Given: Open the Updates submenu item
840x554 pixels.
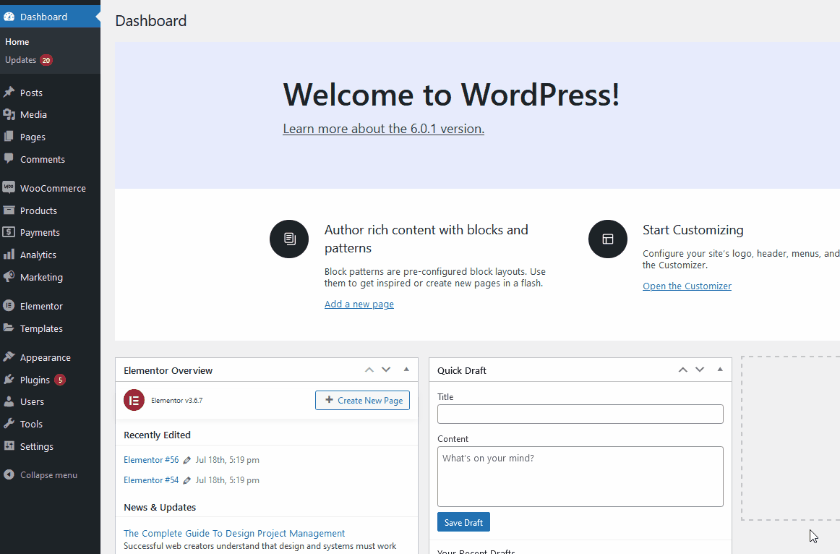Looking at the screenshot, I should point(20,60).
